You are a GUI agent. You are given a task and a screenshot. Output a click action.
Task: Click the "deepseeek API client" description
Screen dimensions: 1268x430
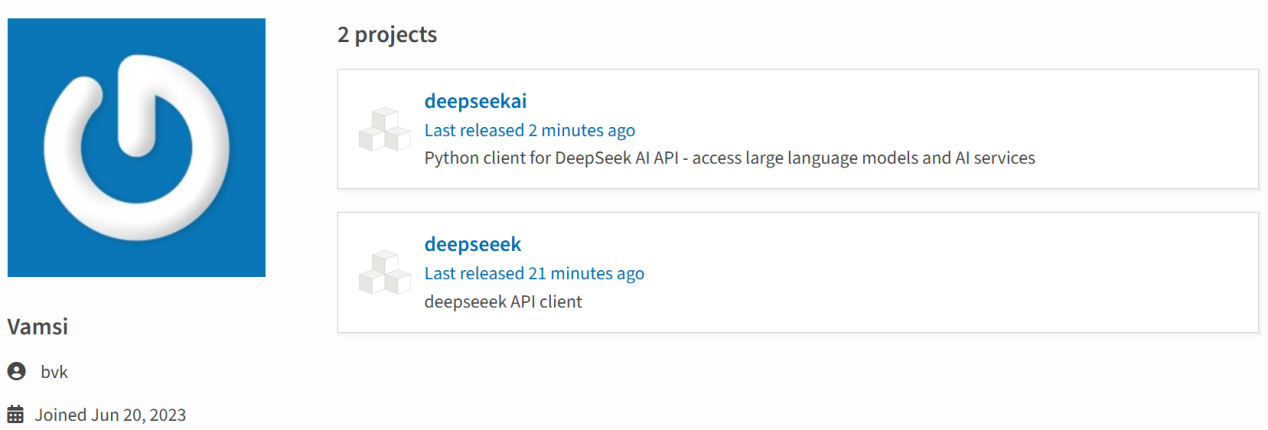coord(503,301)
